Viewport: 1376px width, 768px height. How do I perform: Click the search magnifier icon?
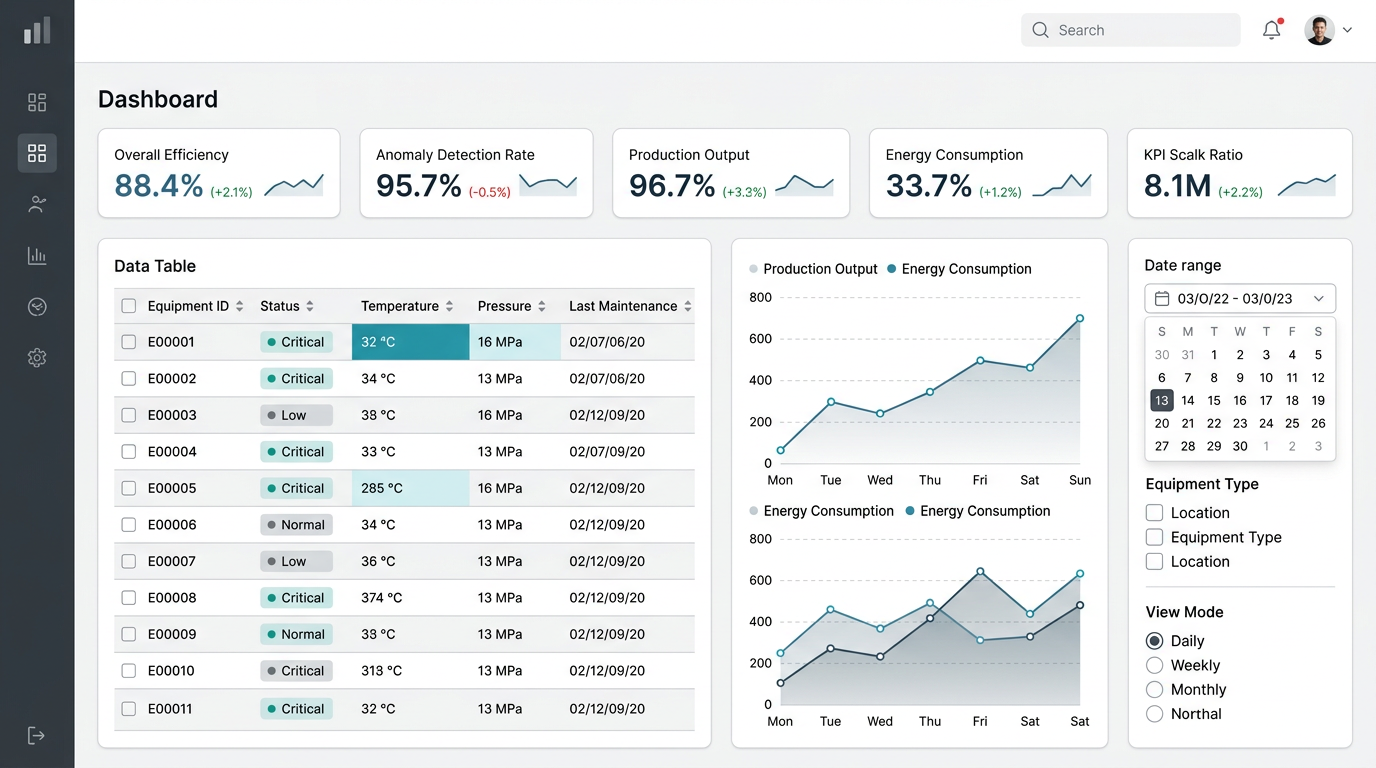point(1041,30)
